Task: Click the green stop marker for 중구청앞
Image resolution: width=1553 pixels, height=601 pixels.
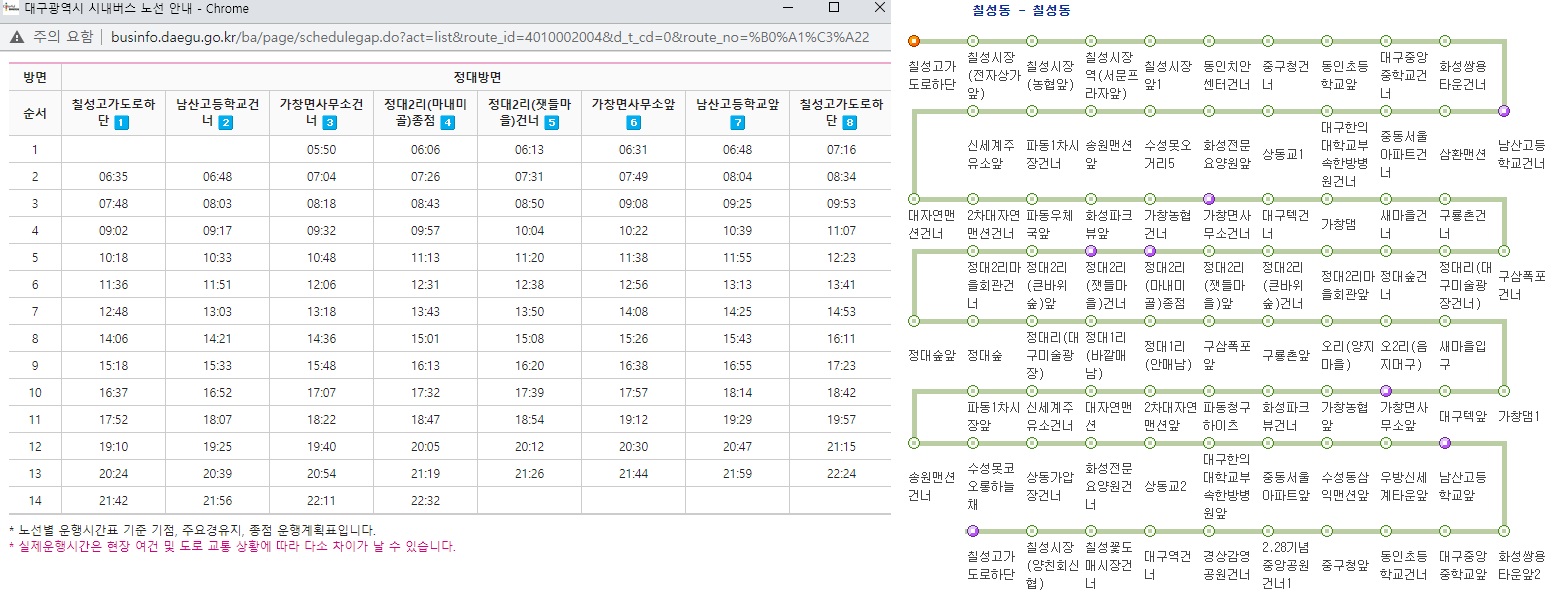Action: click(x=1327, y=531)
